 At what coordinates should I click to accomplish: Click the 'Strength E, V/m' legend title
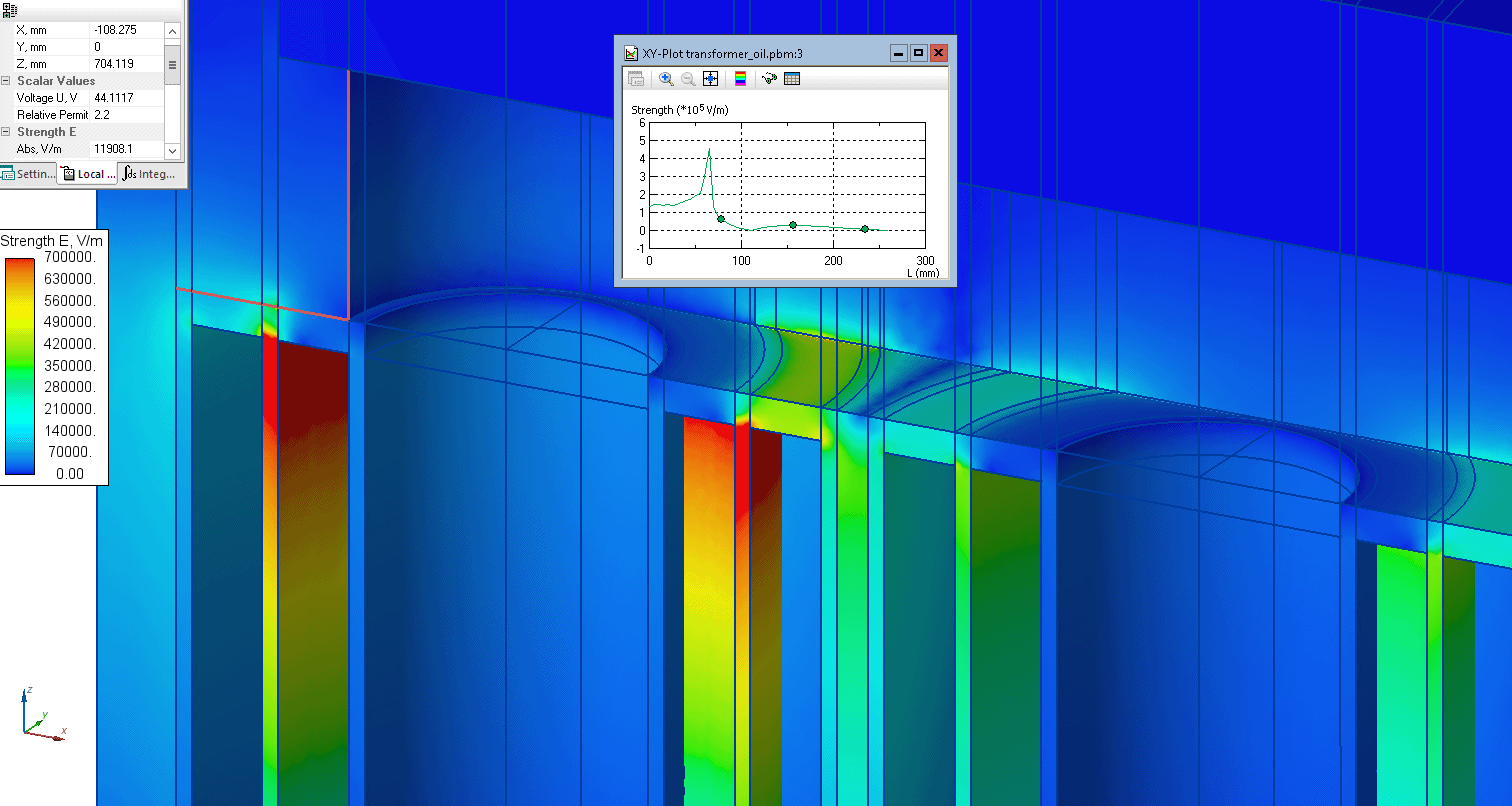(x=51, y=241)
